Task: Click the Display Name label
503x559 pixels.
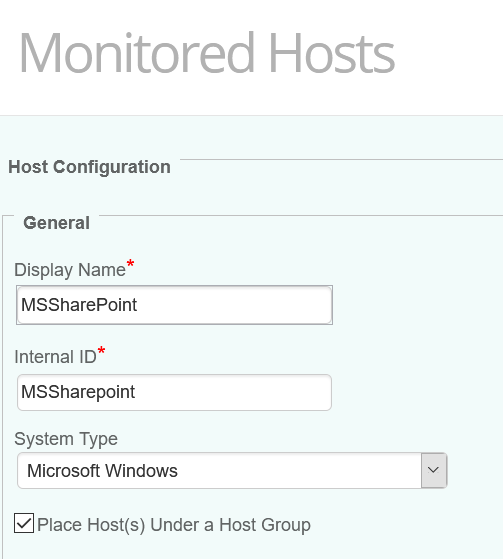Action: 70,270
